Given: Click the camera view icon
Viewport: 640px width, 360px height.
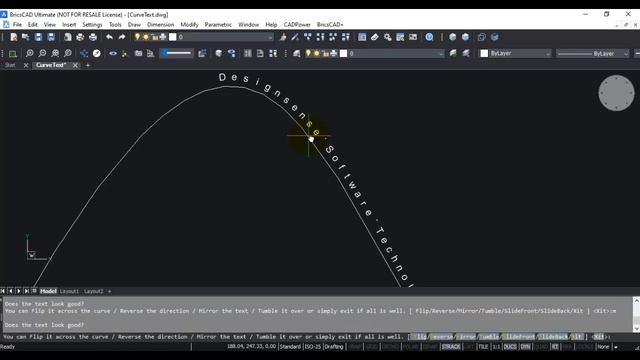Looking at the screenshot, I should [138, 53].
